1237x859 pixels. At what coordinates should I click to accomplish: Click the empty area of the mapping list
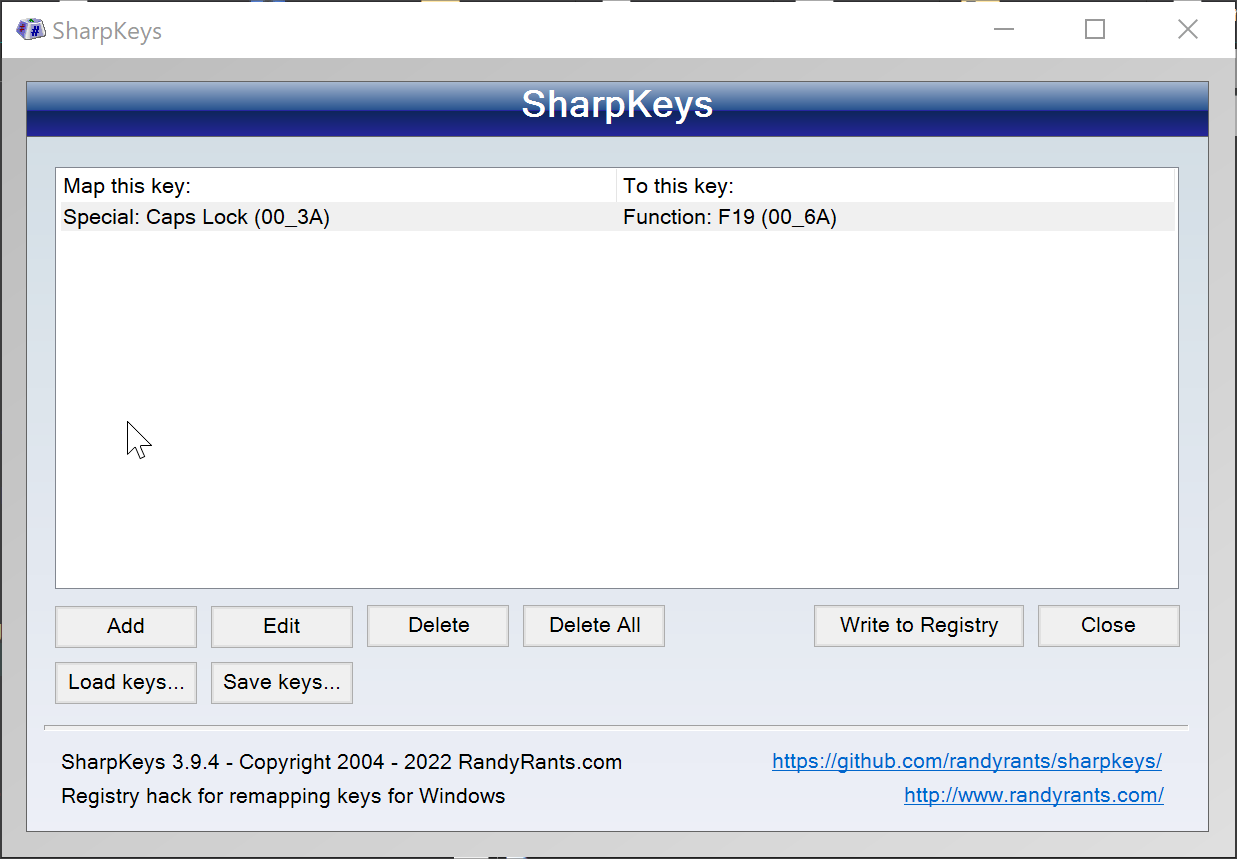[616, 420]
